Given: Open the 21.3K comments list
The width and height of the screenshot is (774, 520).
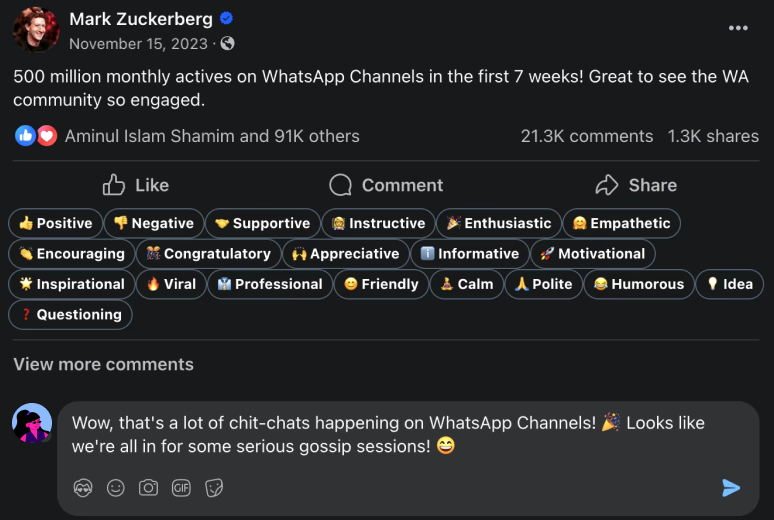Looking at the screenshot, I should pyautogui.click(x=586, y=136).
